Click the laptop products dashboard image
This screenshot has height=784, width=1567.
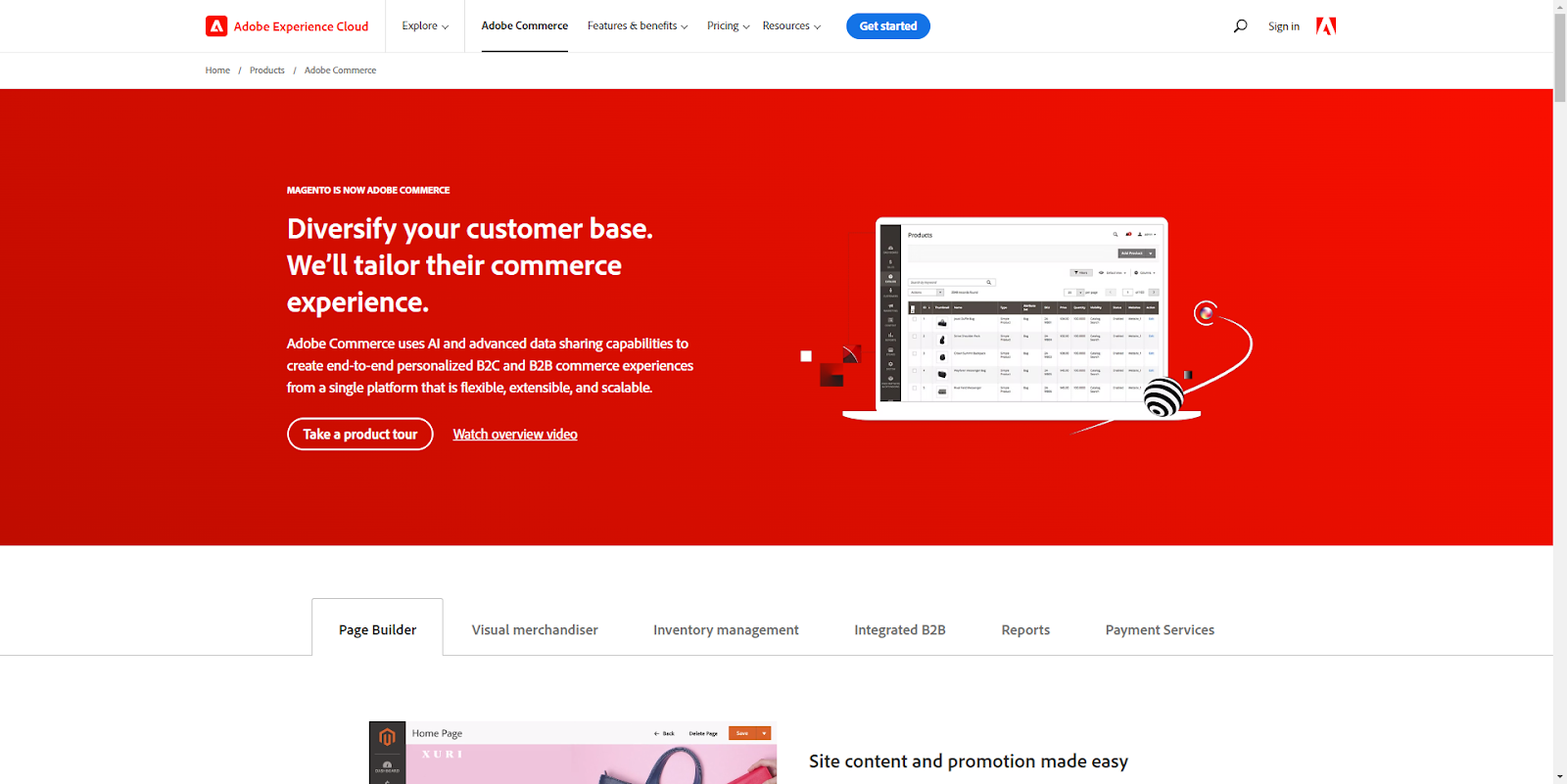(x=1021, y=318)
